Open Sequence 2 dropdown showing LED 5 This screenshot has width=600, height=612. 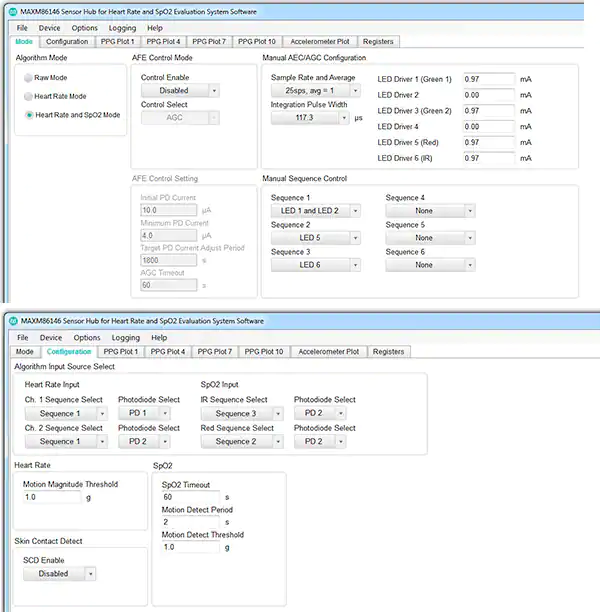coord(315,238)
